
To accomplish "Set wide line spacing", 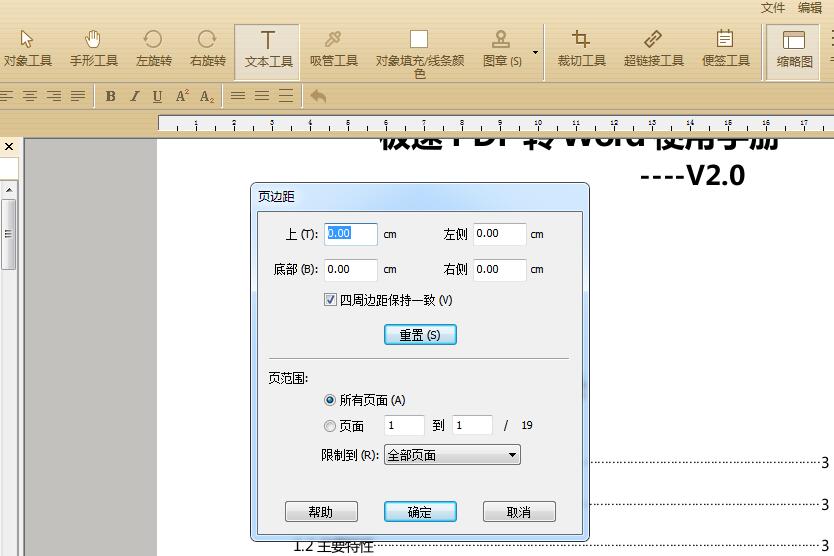I will 286,96.
